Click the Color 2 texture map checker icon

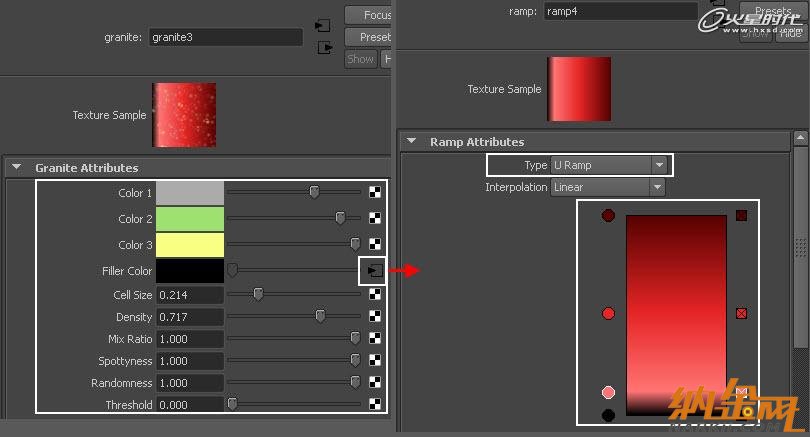coord(375,218)
